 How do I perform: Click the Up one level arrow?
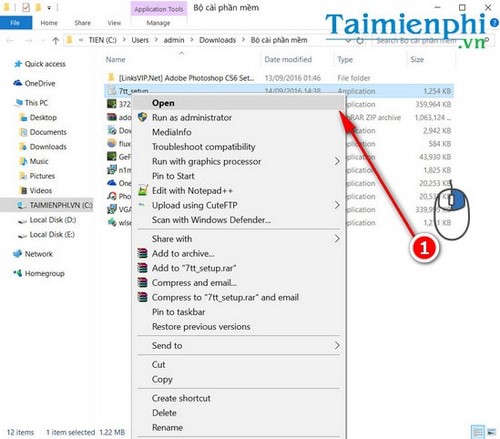click(56, 41)
